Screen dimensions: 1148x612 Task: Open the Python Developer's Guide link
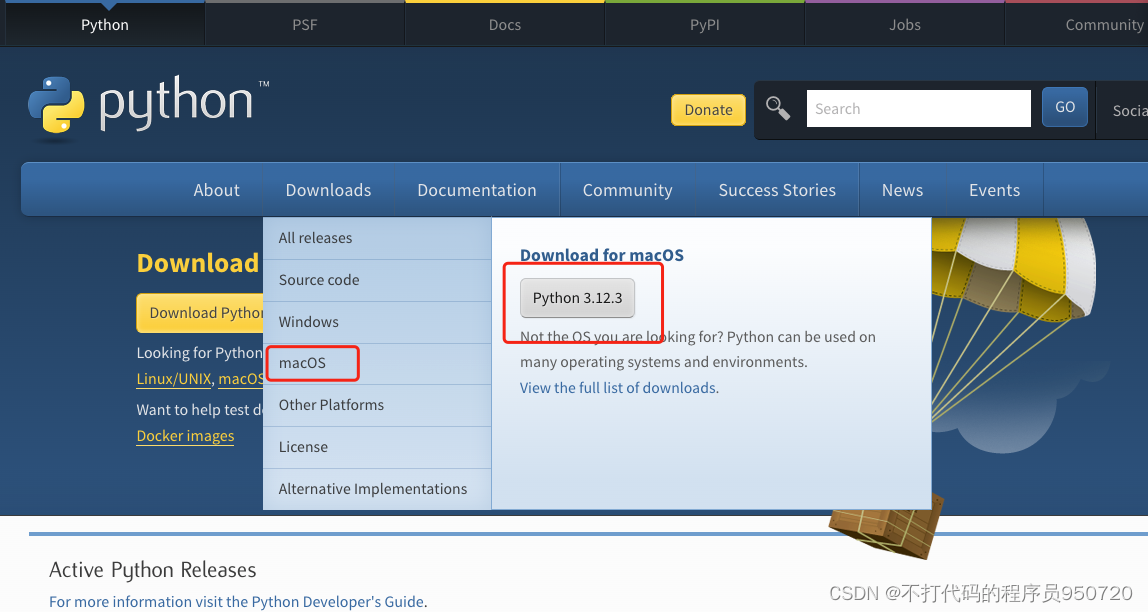(338, 601)
